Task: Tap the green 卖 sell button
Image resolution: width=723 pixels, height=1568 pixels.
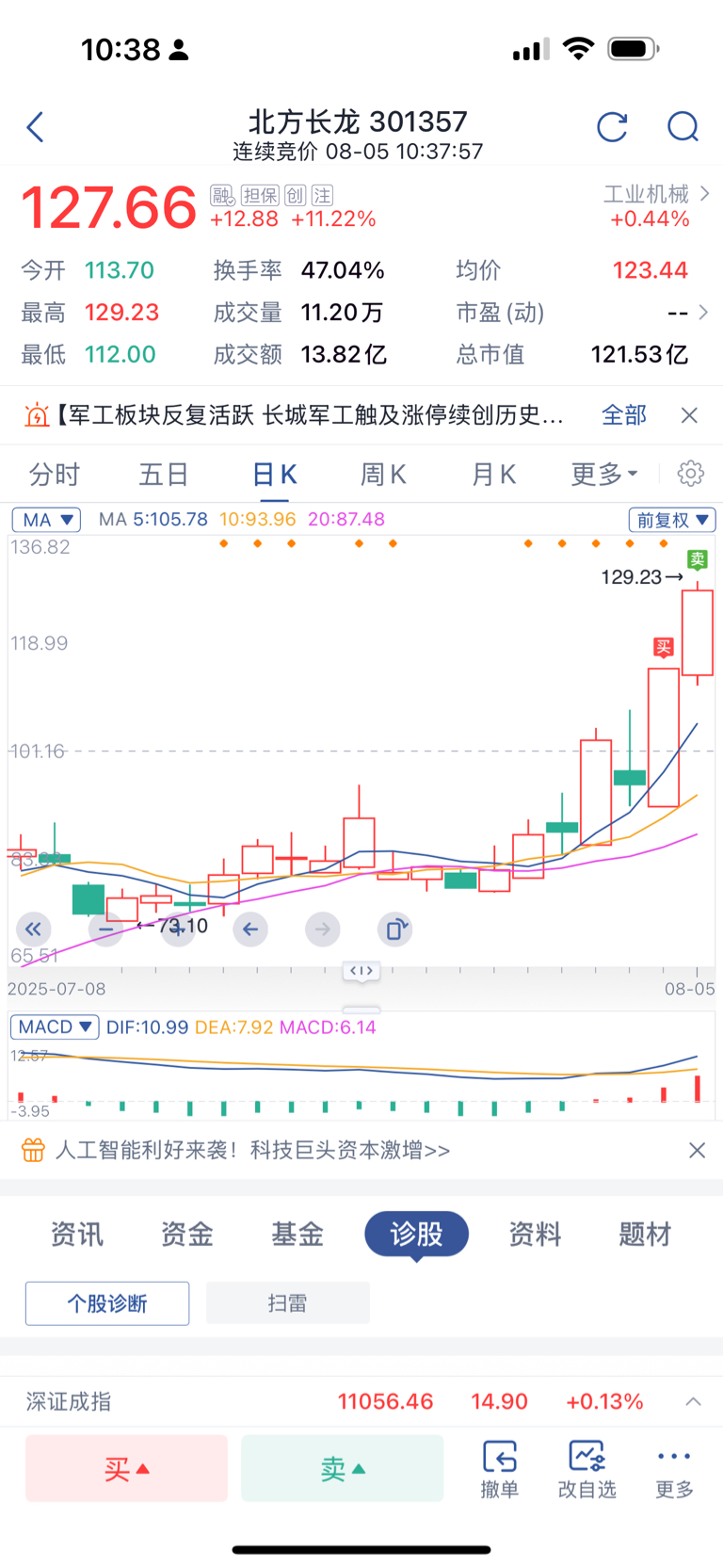Action: point(342,1468)
